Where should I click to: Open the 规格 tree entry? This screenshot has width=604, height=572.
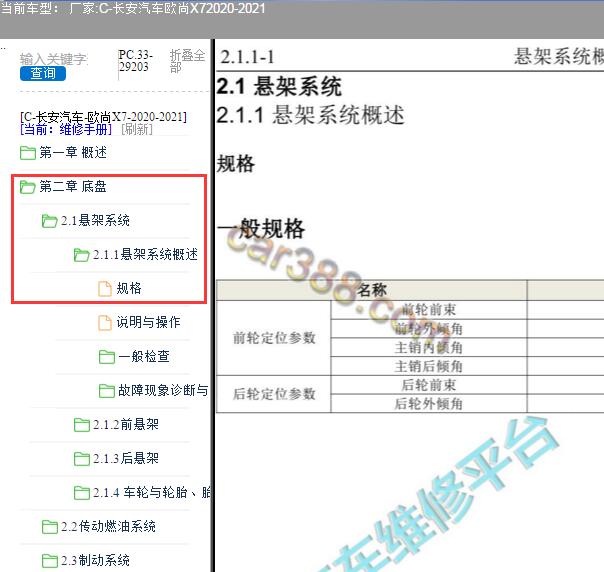click(x=129, y=289)
